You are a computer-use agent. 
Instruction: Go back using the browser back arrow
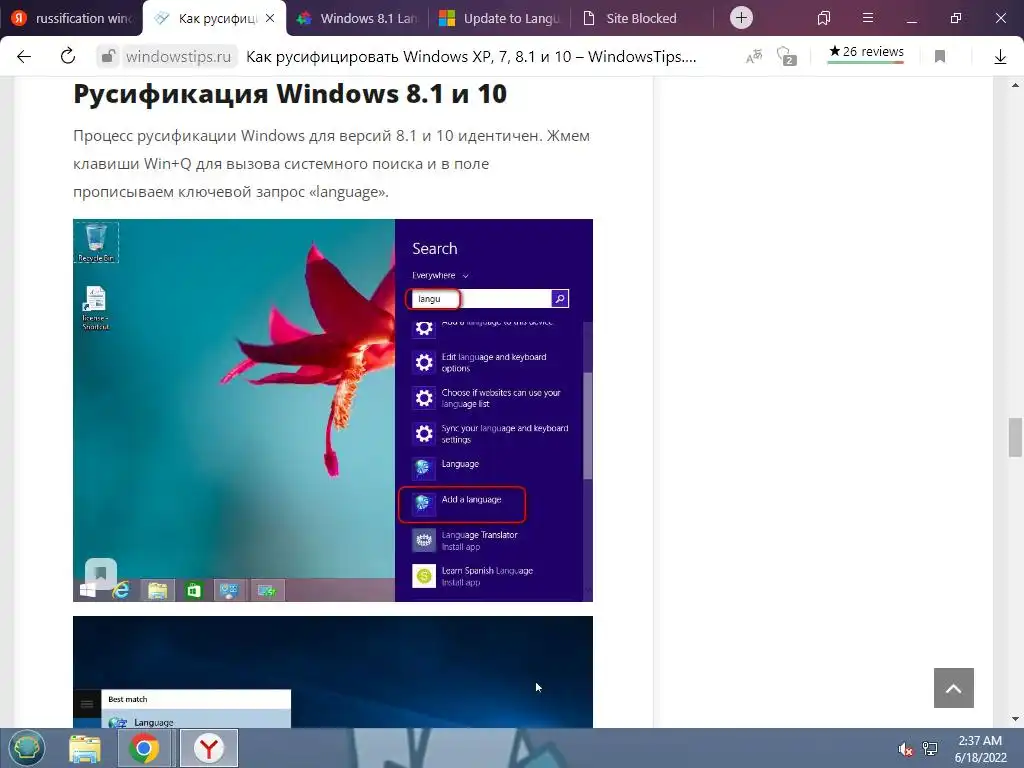pyautogui.click(x=24, y=57)
